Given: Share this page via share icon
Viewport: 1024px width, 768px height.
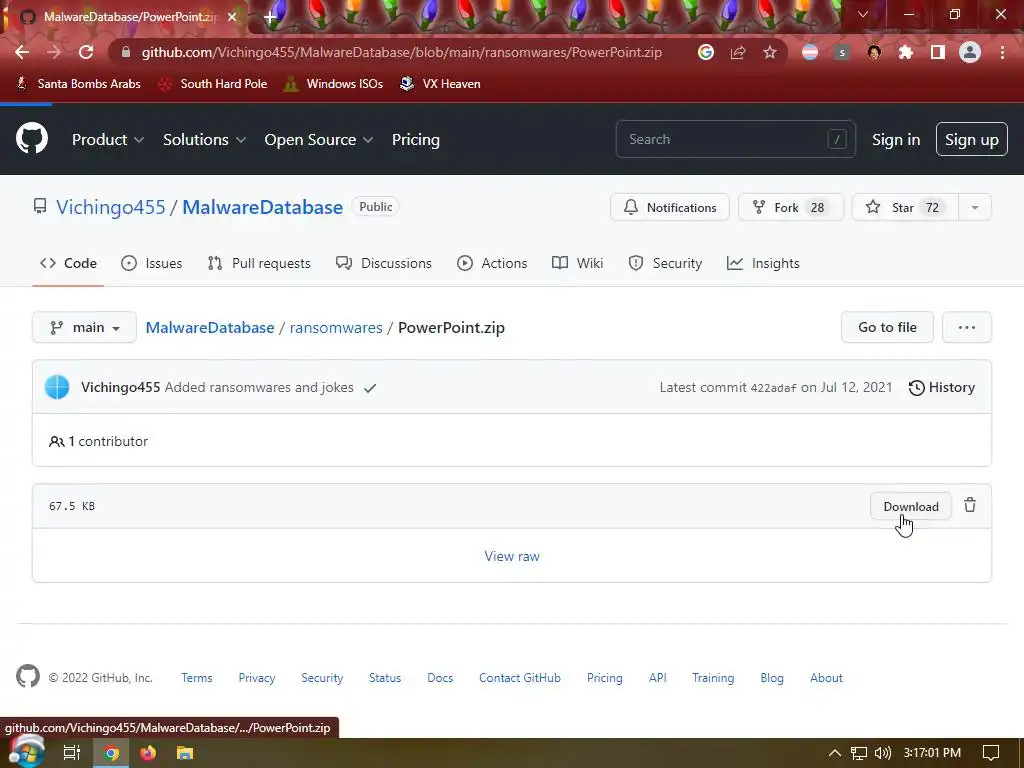Looking at the screenshot, I should (x=738, y=52).
